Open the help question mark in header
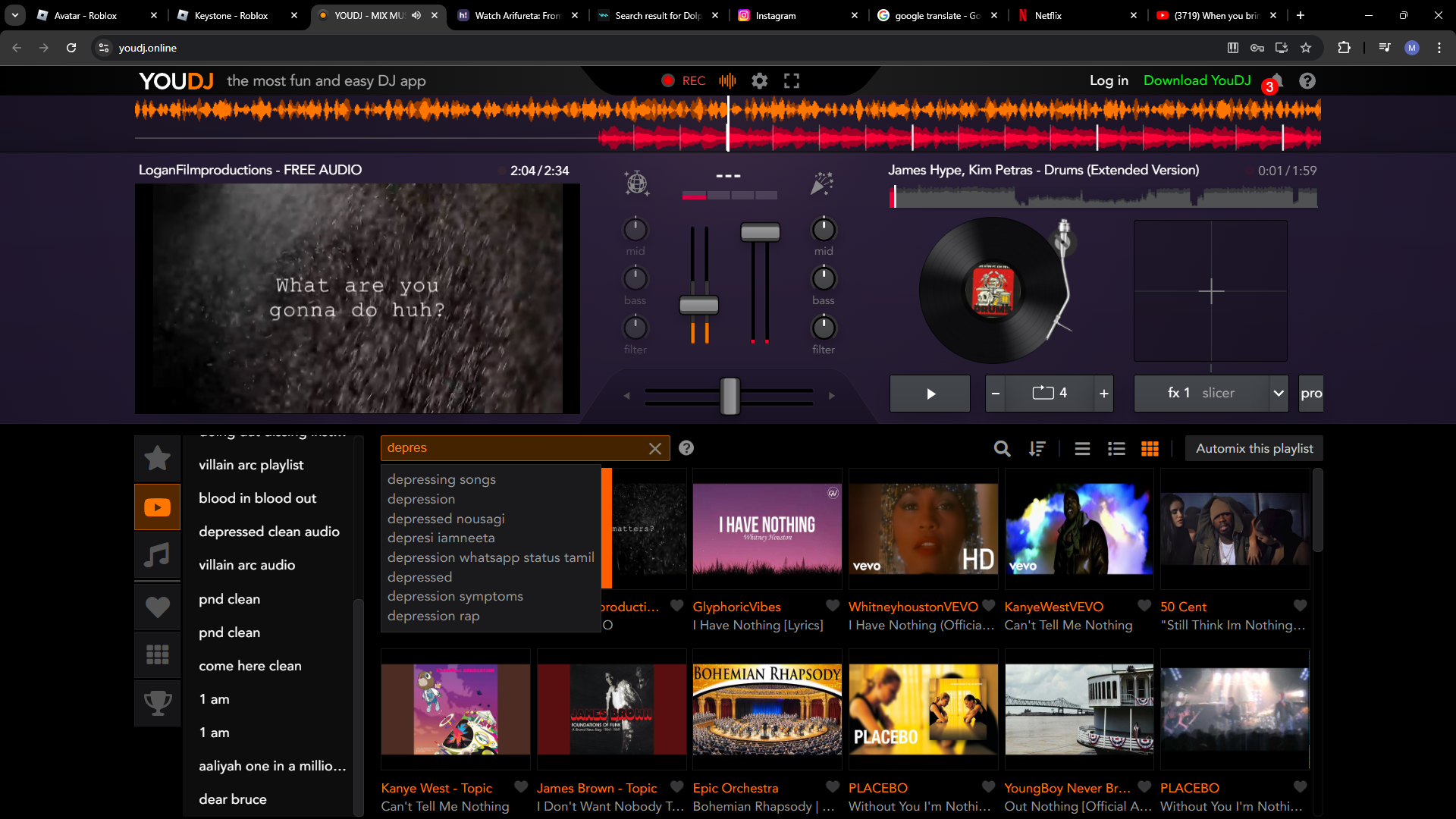 pyautogui.click(x=1307, y=80)
